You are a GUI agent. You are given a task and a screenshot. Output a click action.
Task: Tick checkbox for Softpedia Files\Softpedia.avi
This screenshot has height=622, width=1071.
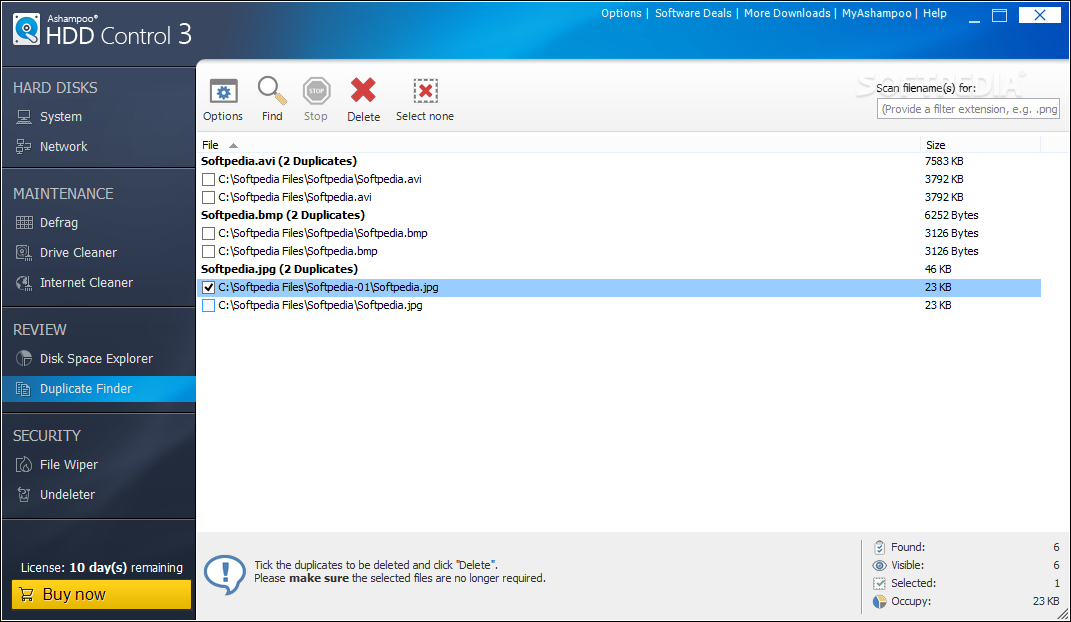point(208,197)
